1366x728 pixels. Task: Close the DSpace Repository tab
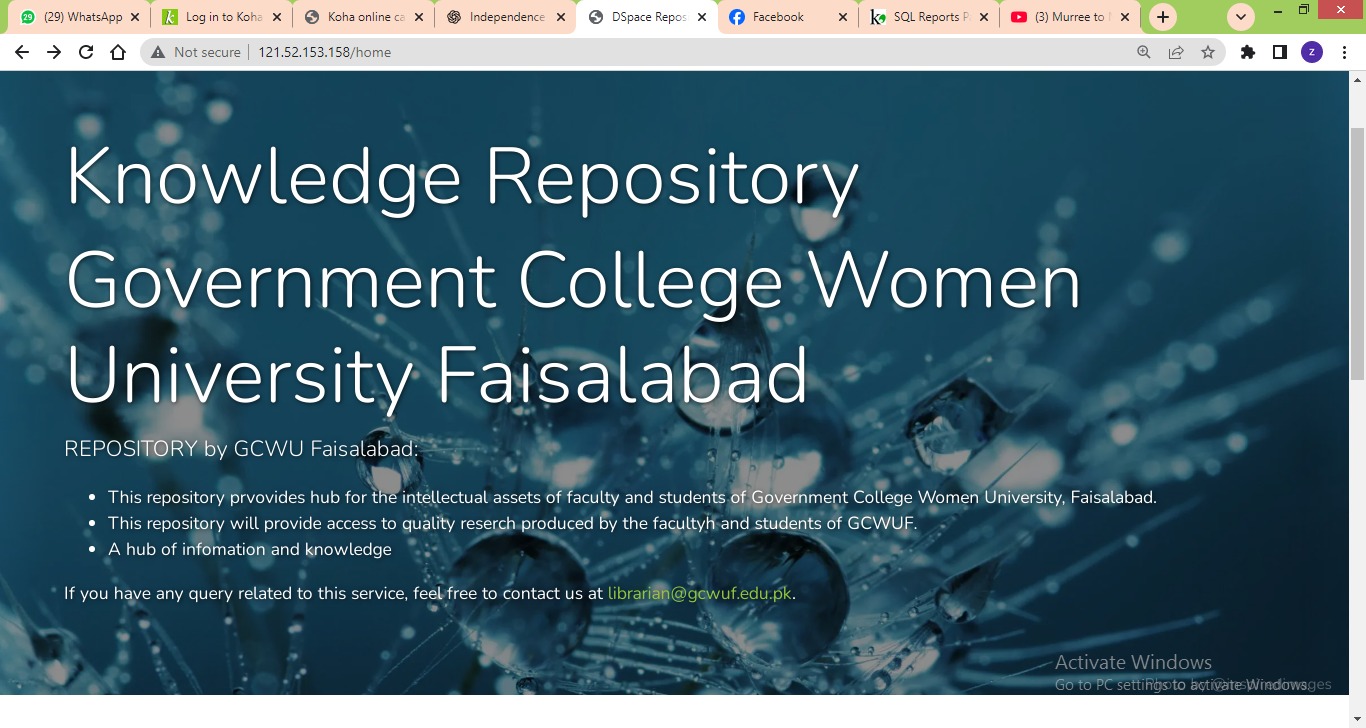703,17
